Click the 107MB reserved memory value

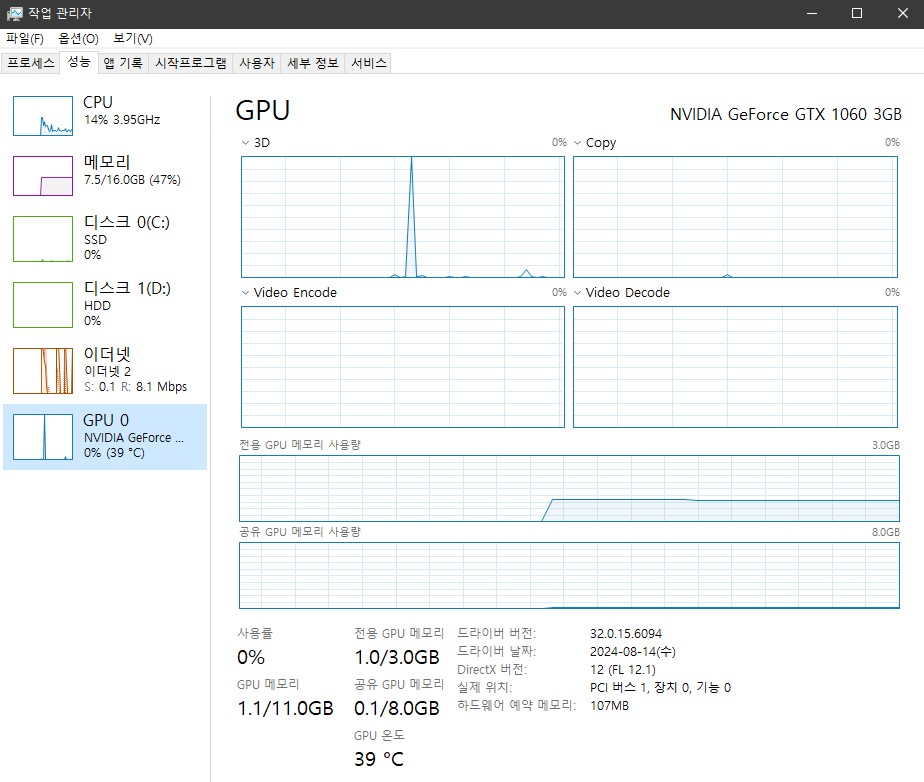pyautogui.click(x=609, y=705)
